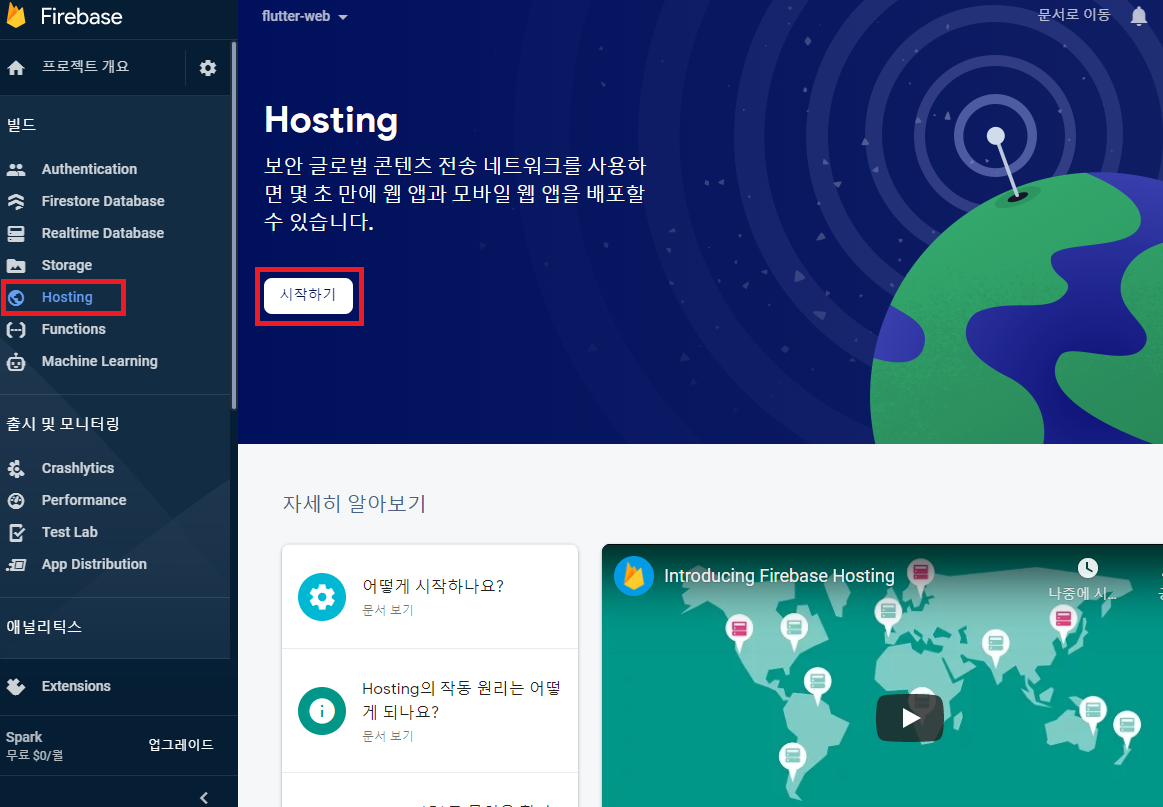The image size is (1163, 807).
Task: Click the home icon beside 프로젝트 개요
Action: coord(16,68)
